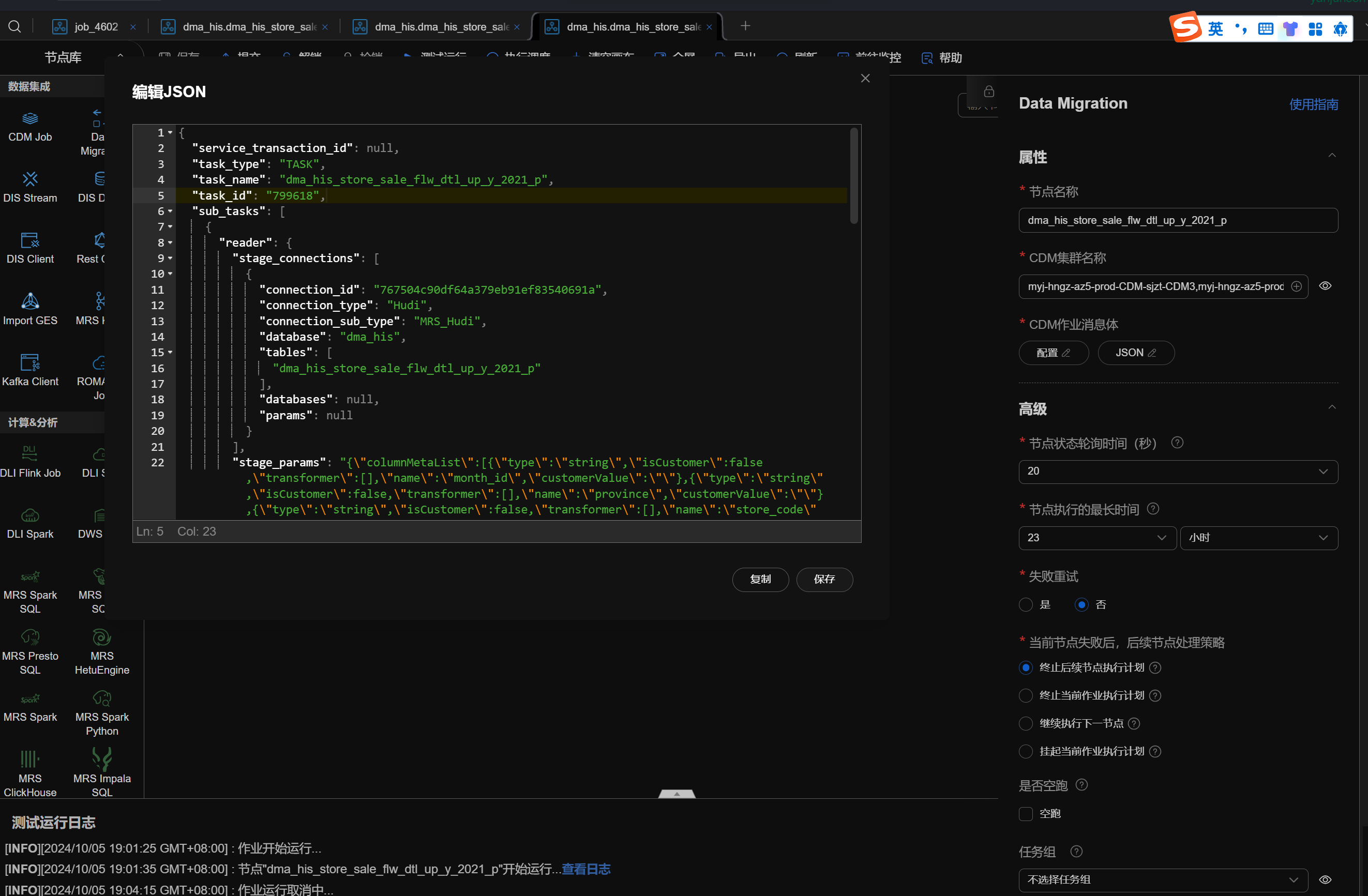Open the max execution time dropdown showing 23
Screen dimensions: 1368x896
click(1098, 538)
